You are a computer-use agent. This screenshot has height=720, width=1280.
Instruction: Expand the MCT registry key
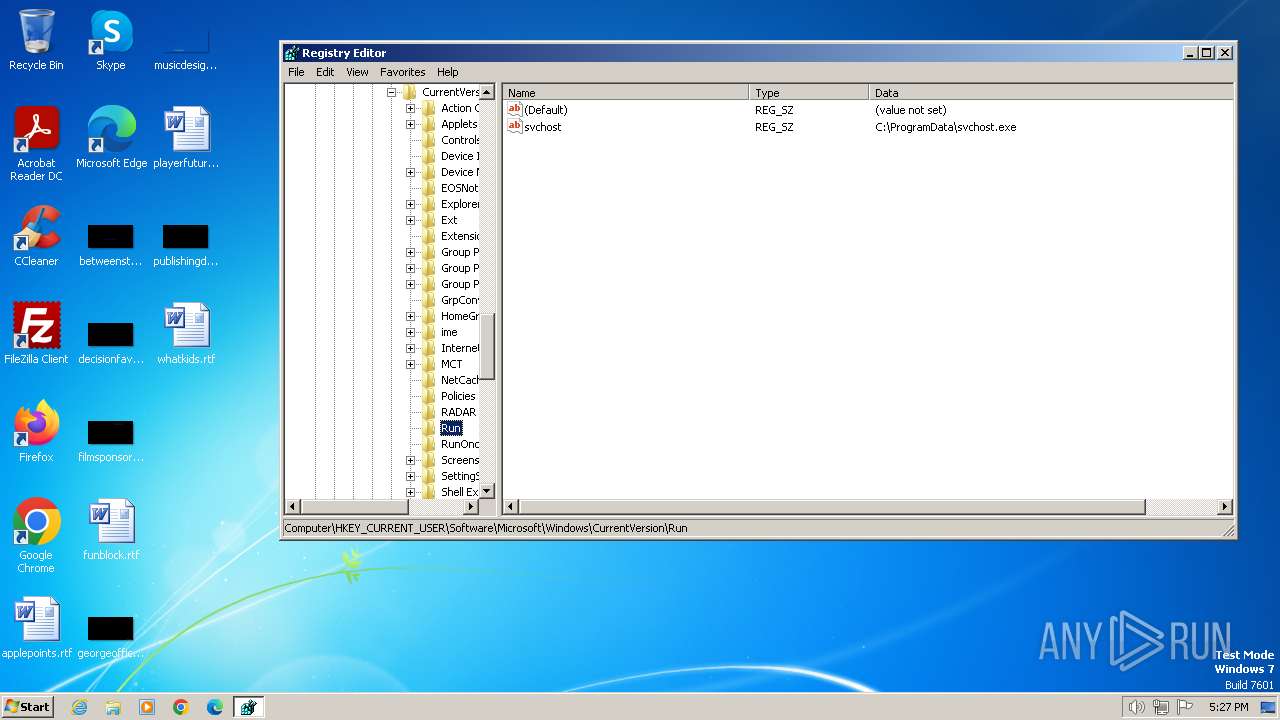coord(410,364)
